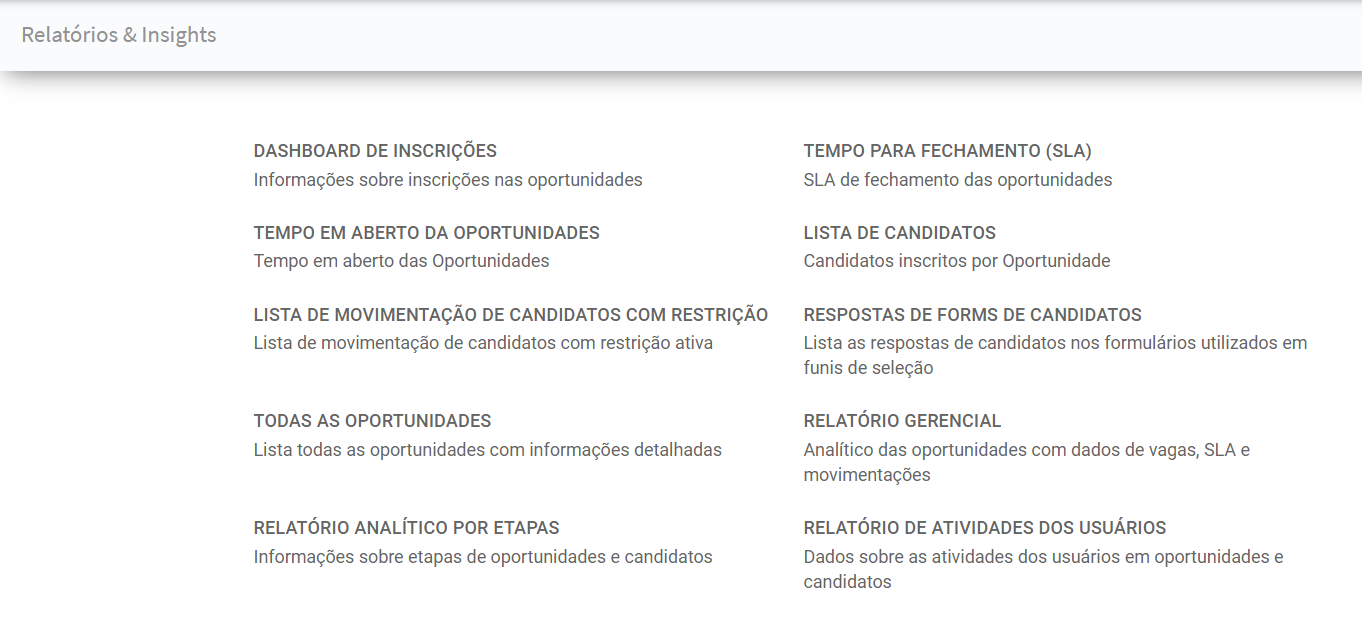Click 'Informações sobre inscrições nas oportunidades' description
The image size is (1362, 621).
[x=447, y=180]
